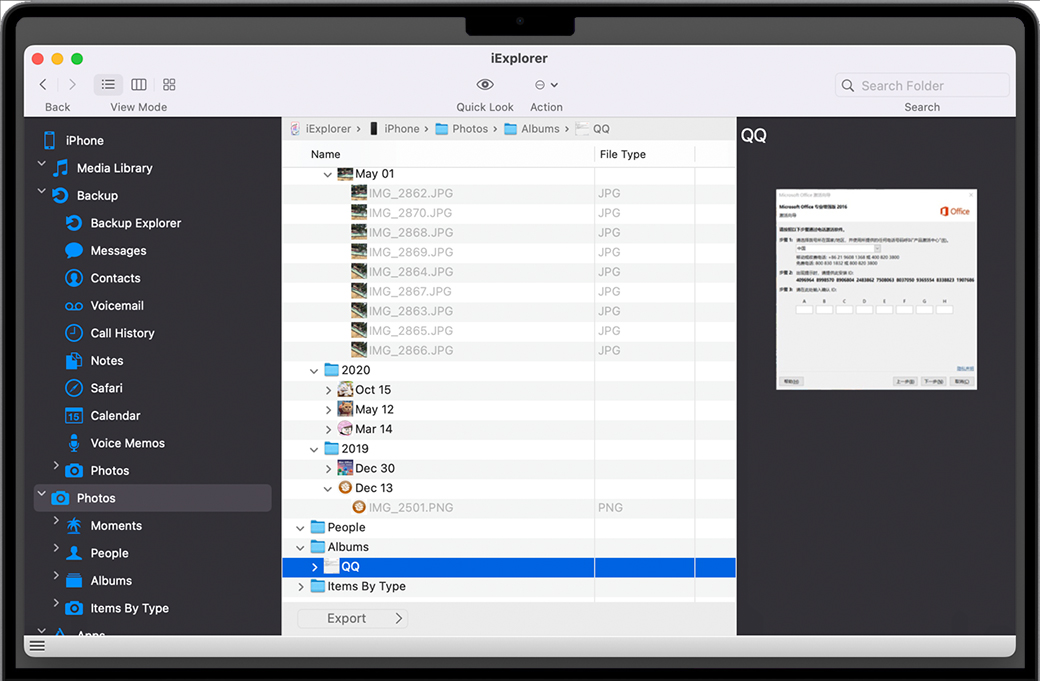Open the Action dropdown menu
The height and width of the screenshot is (681, 1040).
pyautogui.click(x=546, y=85)
